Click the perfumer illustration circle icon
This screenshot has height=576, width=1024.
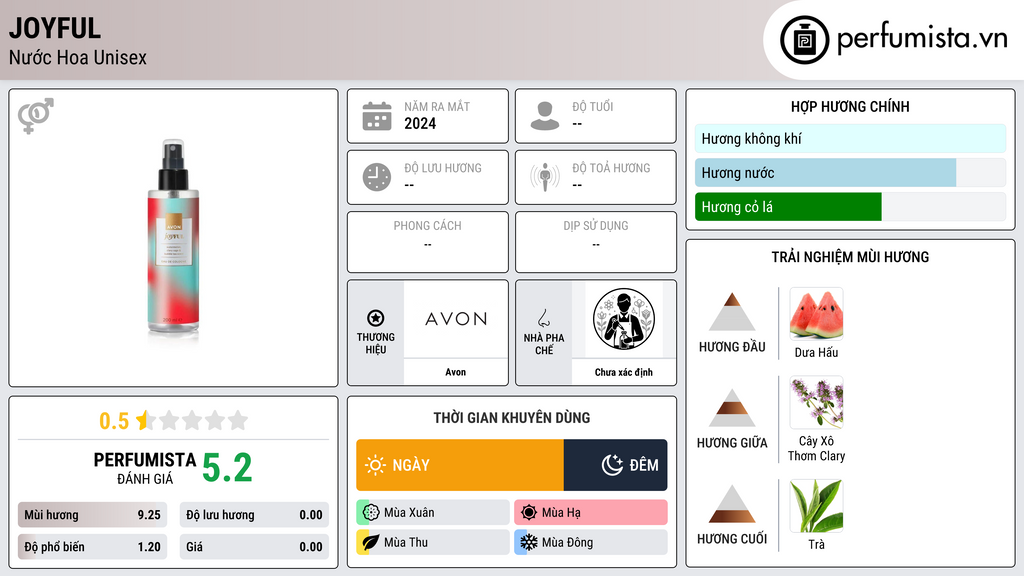pyautogui.click(x=624, y=319)
